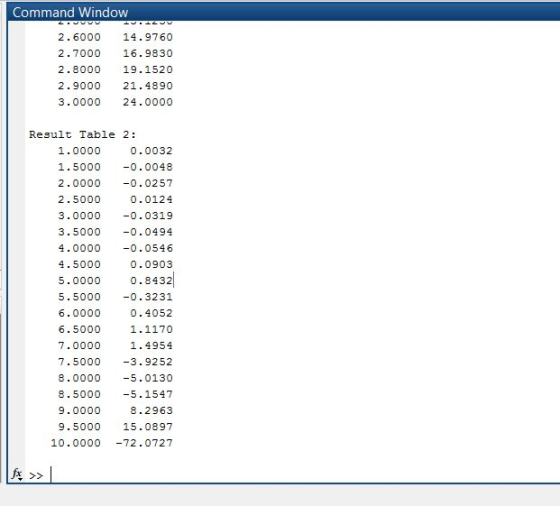Viewport: 560px width, 506px height.
Task: Click the value 1.4954
Action: pyautogui.click(x=151, y=346)
